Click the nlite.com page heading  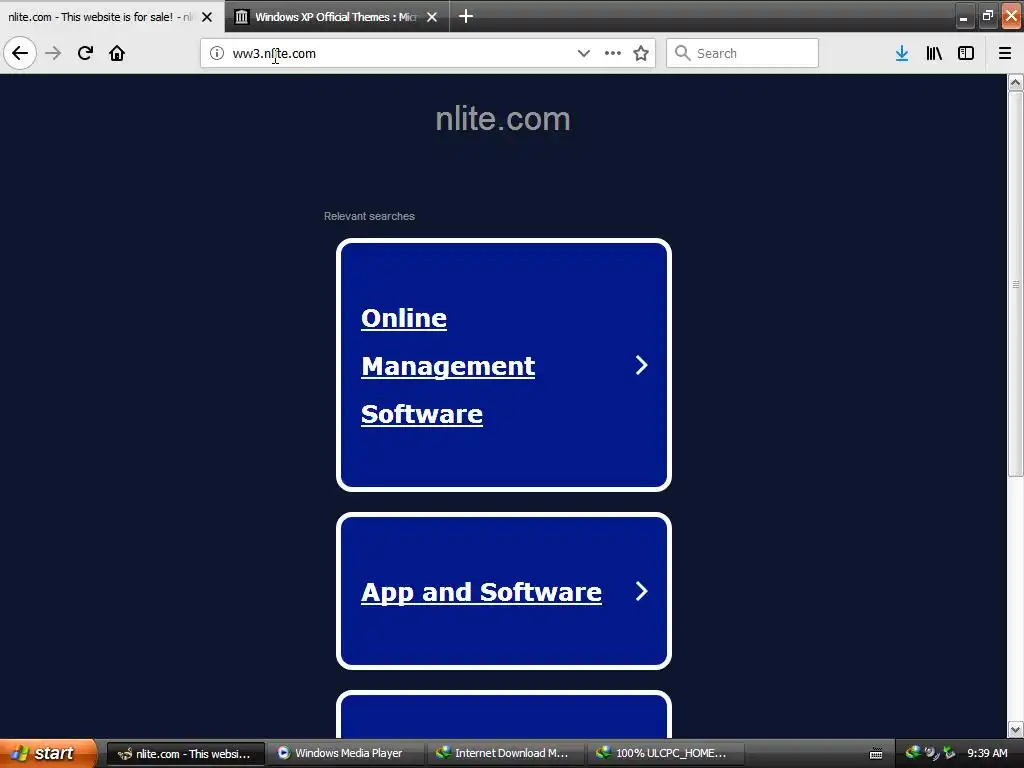(x=503, y=119)
